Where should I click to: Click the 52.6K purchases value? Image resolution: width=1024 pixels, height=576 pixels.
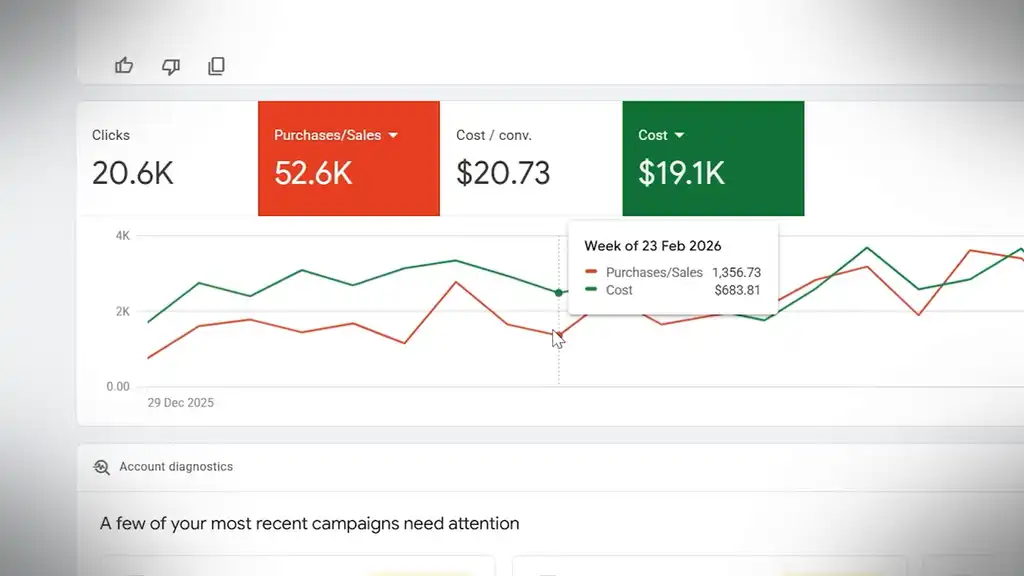[x=313, y=174]
